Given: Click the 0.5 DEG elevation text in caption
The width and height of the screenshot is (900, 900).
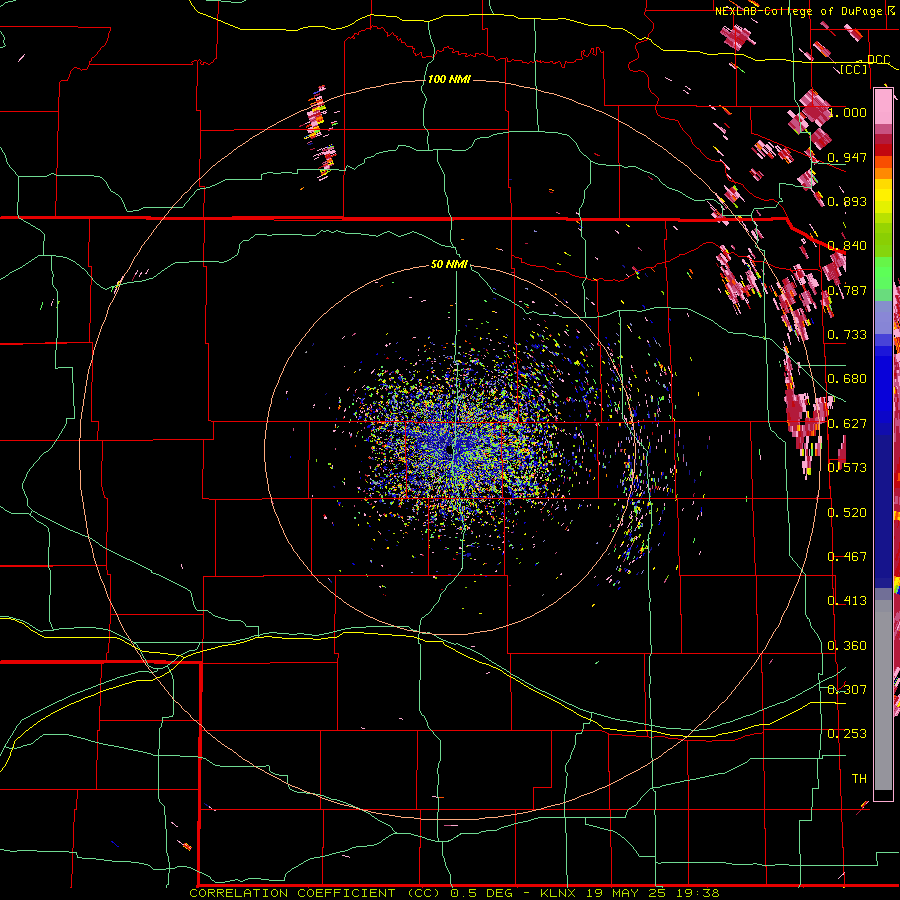Looking at the screenshot, I should pos(480,893).
